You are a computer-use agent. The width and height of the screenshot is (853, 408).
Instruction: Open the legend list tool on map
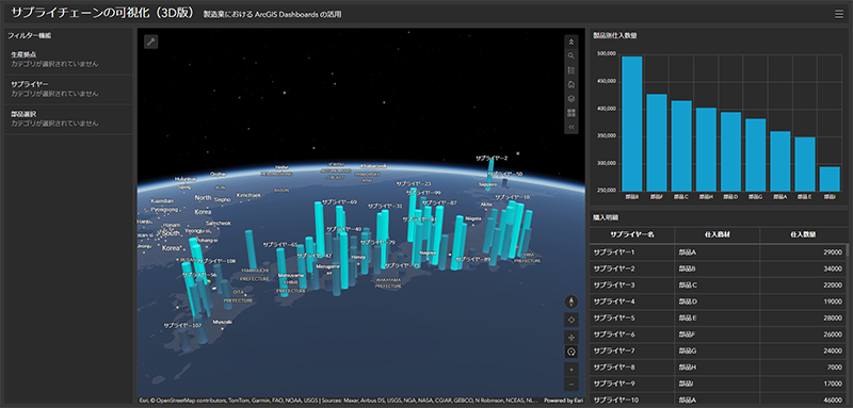tap(571, 71)
